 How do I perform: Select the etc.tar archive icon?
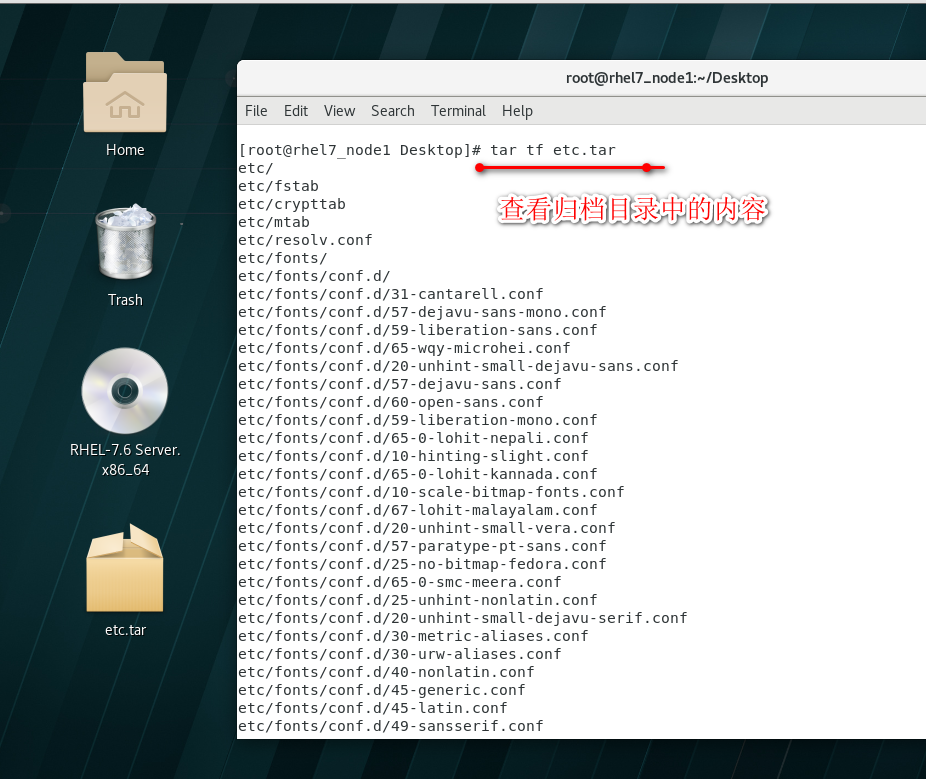click(x=125, y=568)
